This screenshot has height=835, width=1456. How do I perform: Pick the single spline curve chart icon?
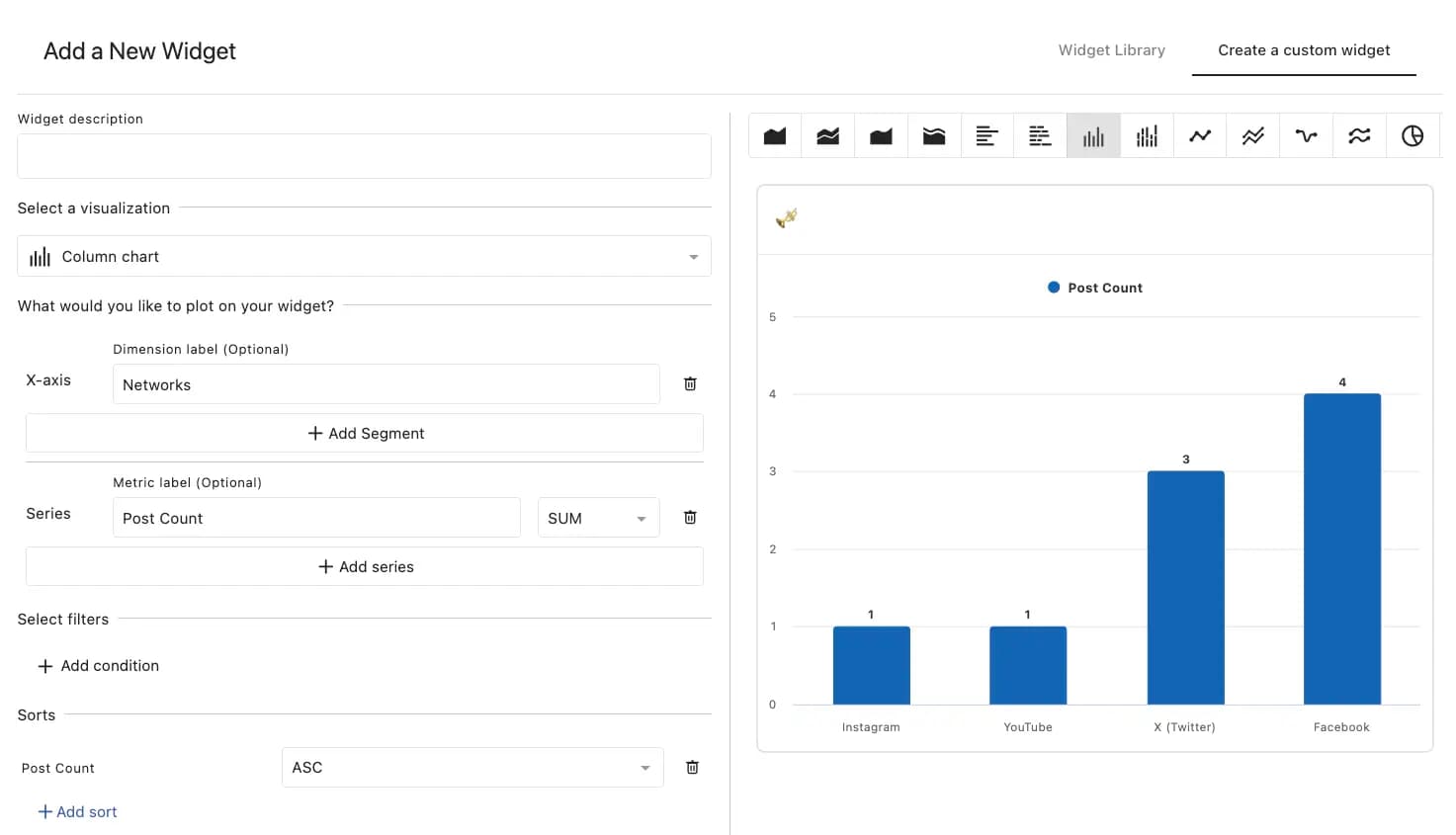click(x=1307, y=136)
